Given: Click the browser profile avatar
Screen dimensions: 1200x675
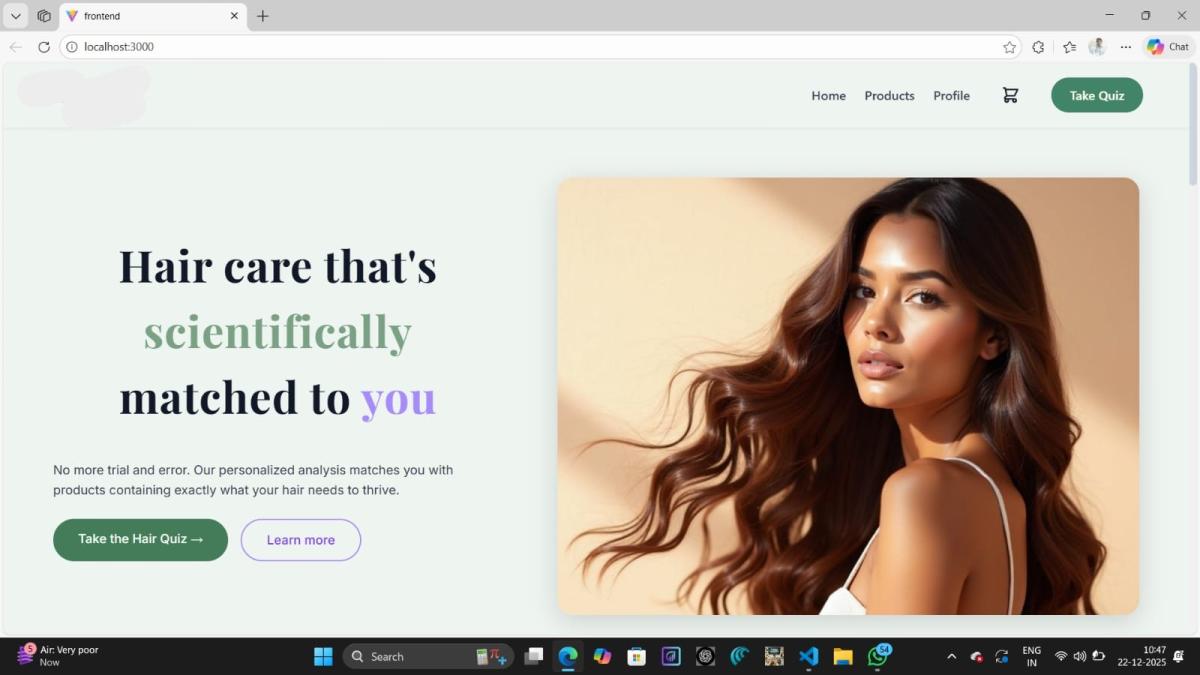Looking at the screenshot, I should pyautogui.click(x=1097, y=47).
